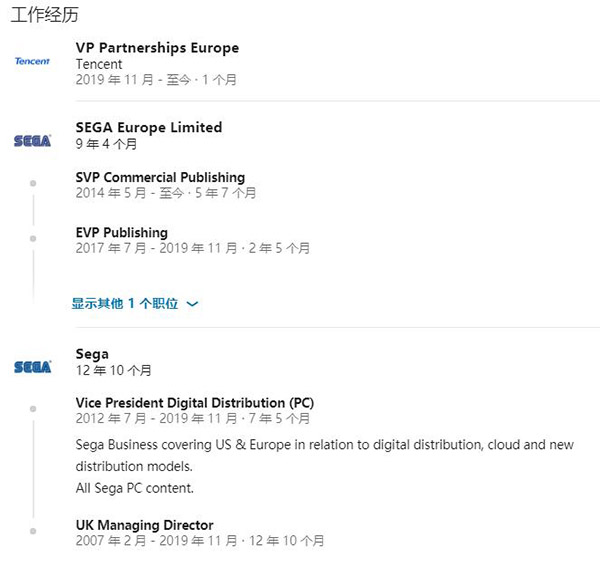This screenshot has width=600, height=567.
Task: Click the 工作经历 section heading
Action: tap(44, 15)
